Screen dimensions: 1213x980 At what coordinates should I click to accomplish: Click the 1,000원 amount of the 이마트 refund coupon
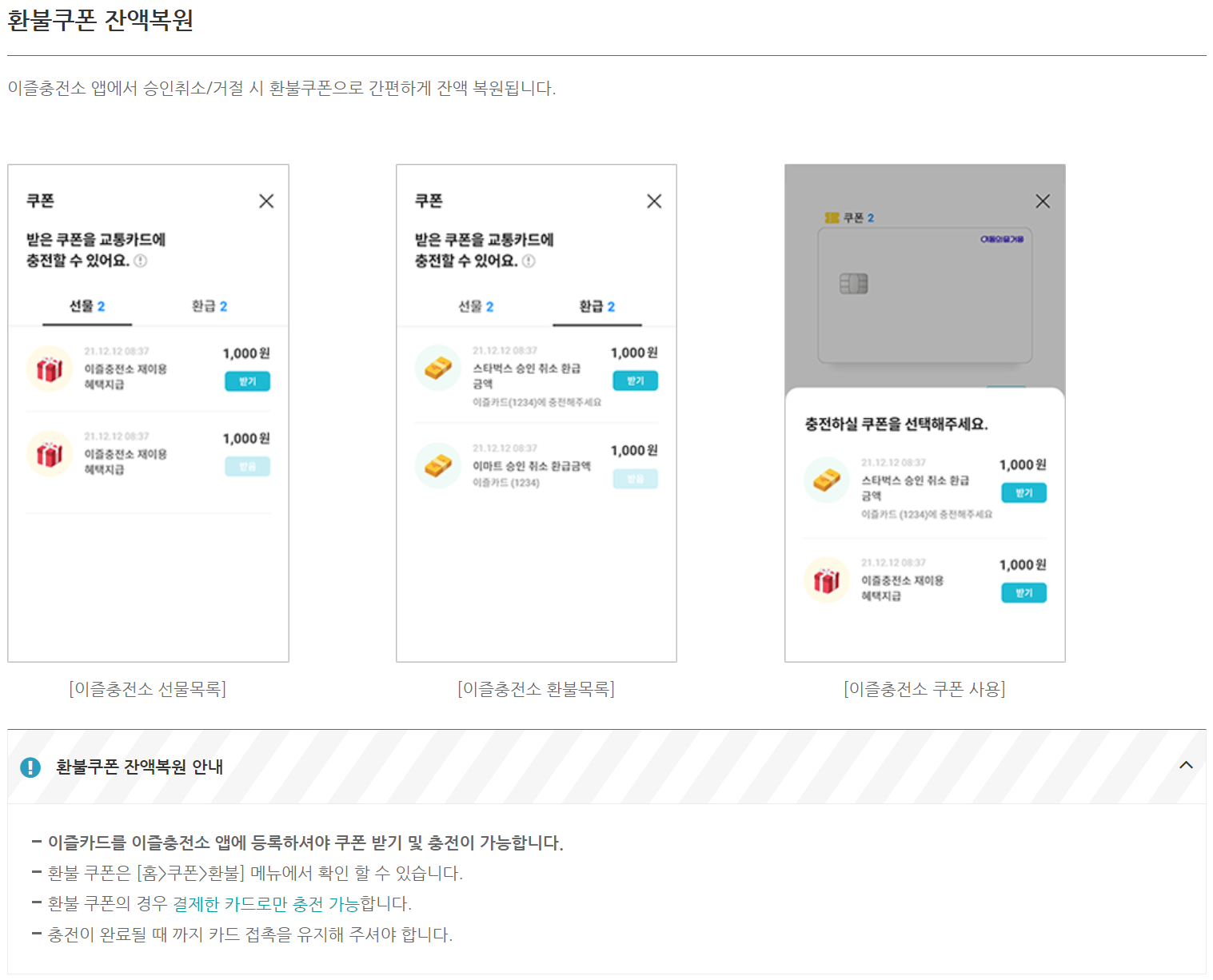[634, 451]
